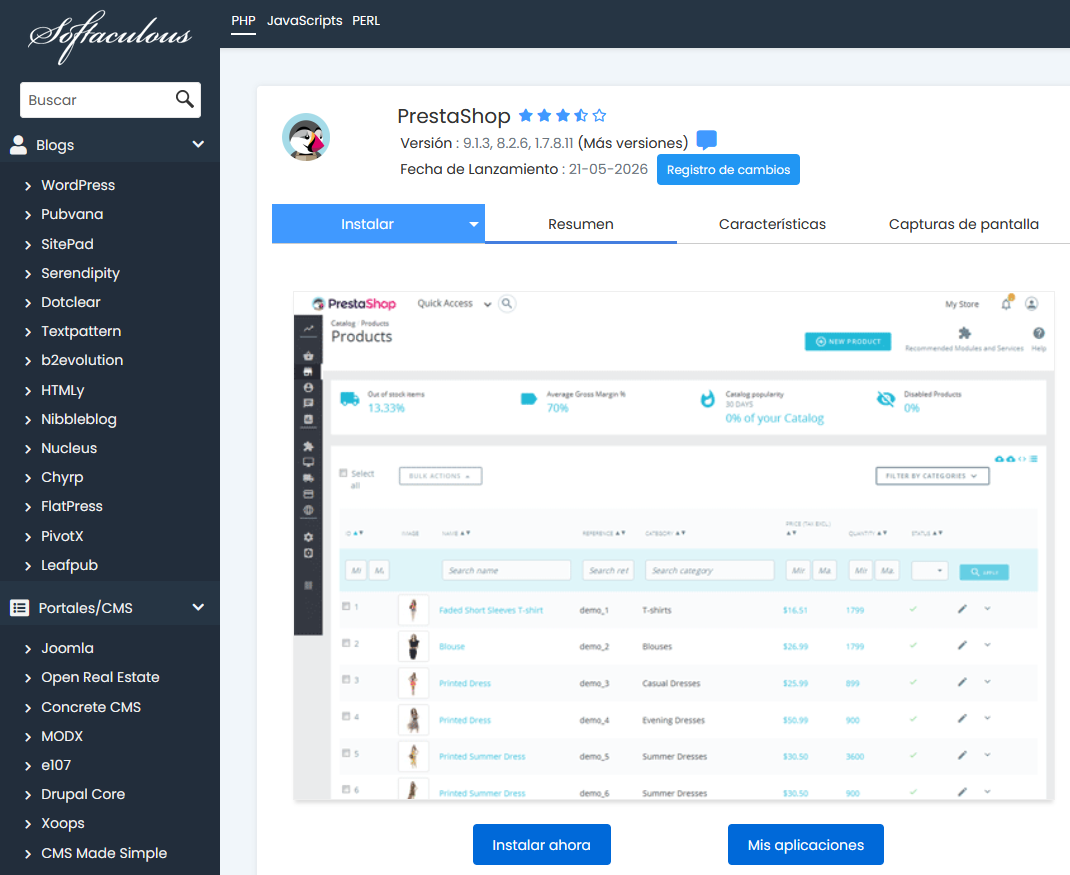Open the Capturas de pantalla tab
This screenshot has width=1070, height=875.
pyautogui.click(x=964, y=224)
